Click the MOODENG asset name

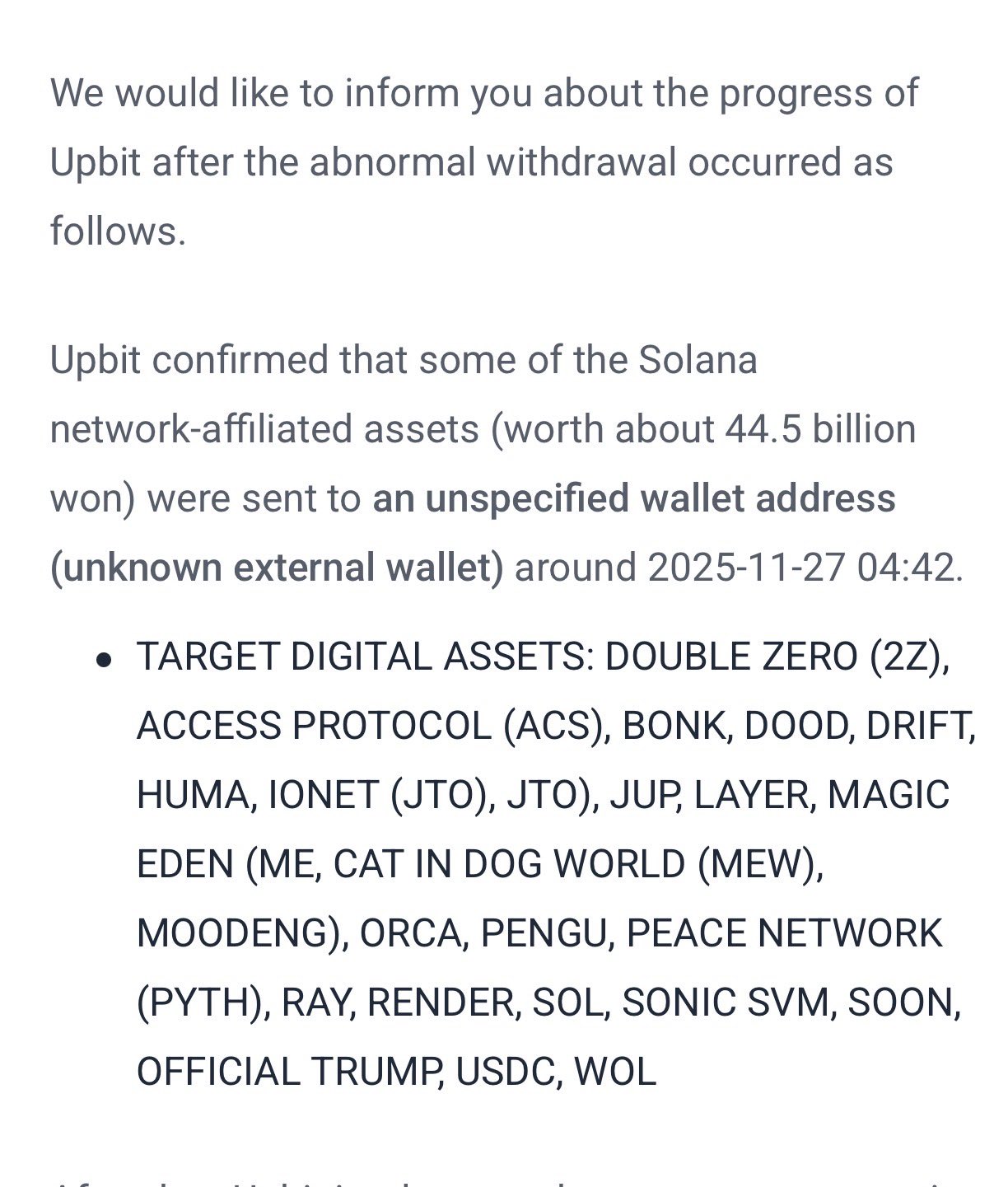click(x=232, y=934)
